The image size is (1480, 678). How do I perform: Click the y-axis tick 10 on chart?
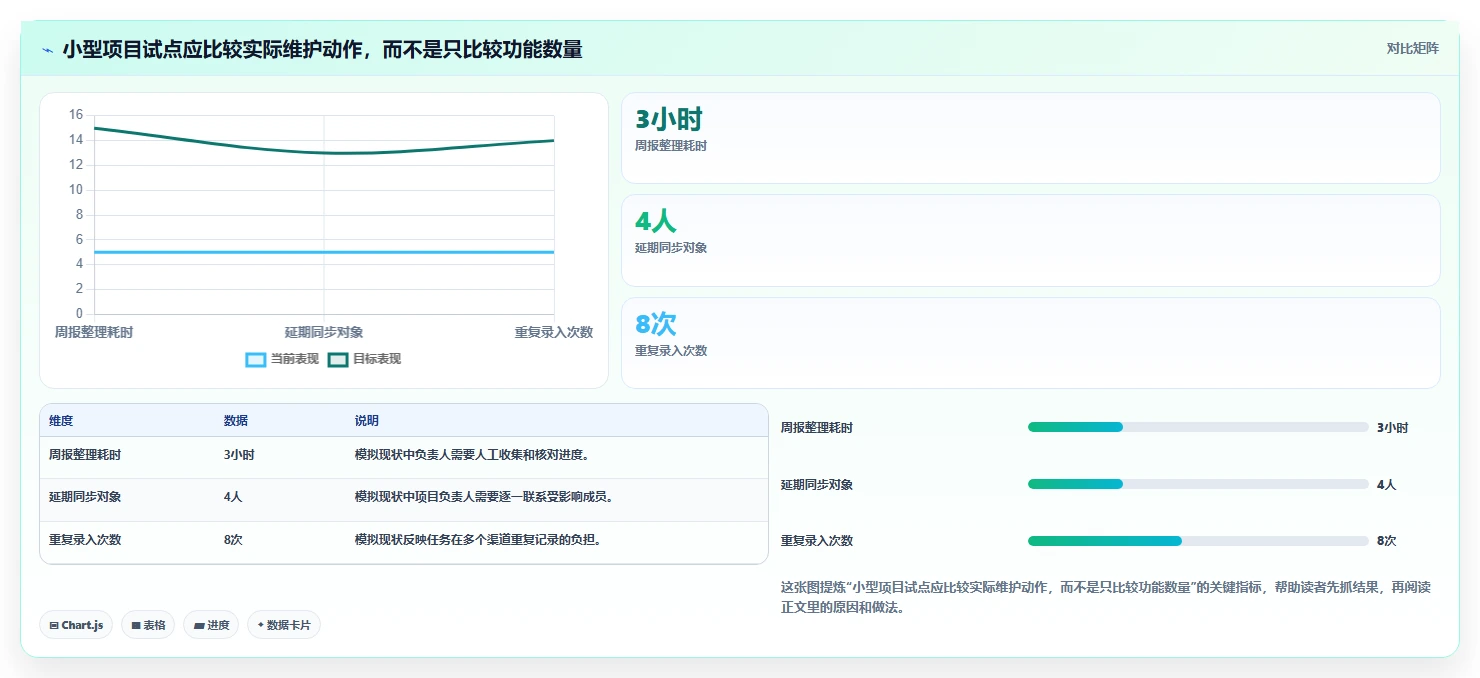76,190
